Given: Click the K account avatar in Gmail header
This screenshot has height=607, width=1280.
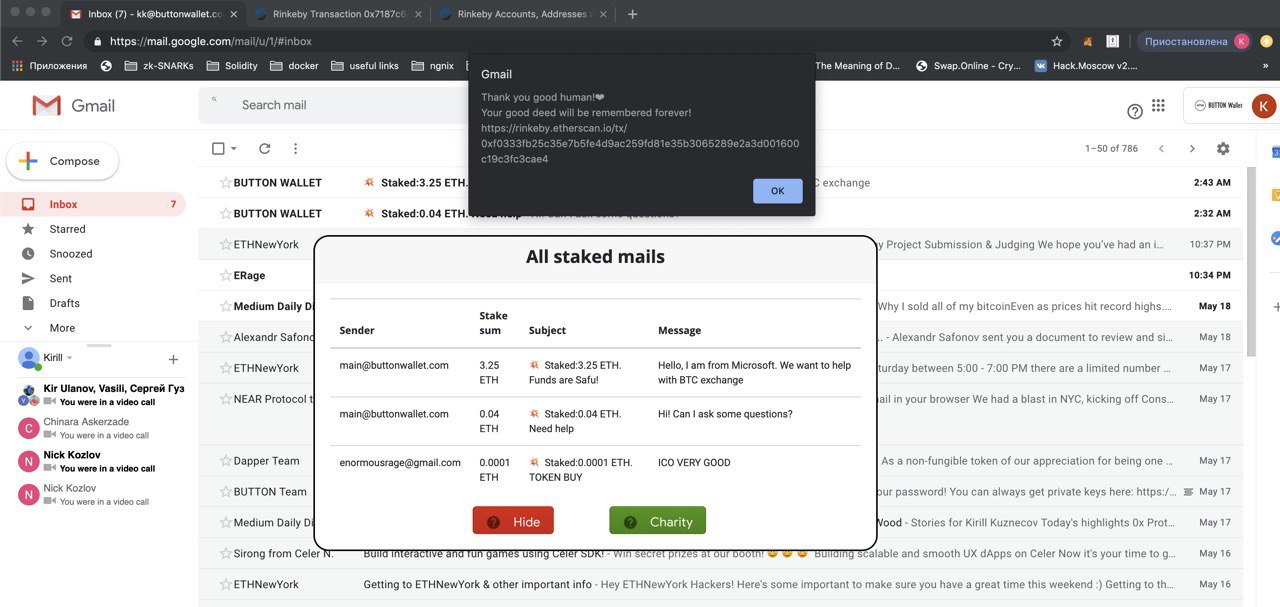Looking at the screenshot, I should pyautogui.click(x=1264, y=106).
